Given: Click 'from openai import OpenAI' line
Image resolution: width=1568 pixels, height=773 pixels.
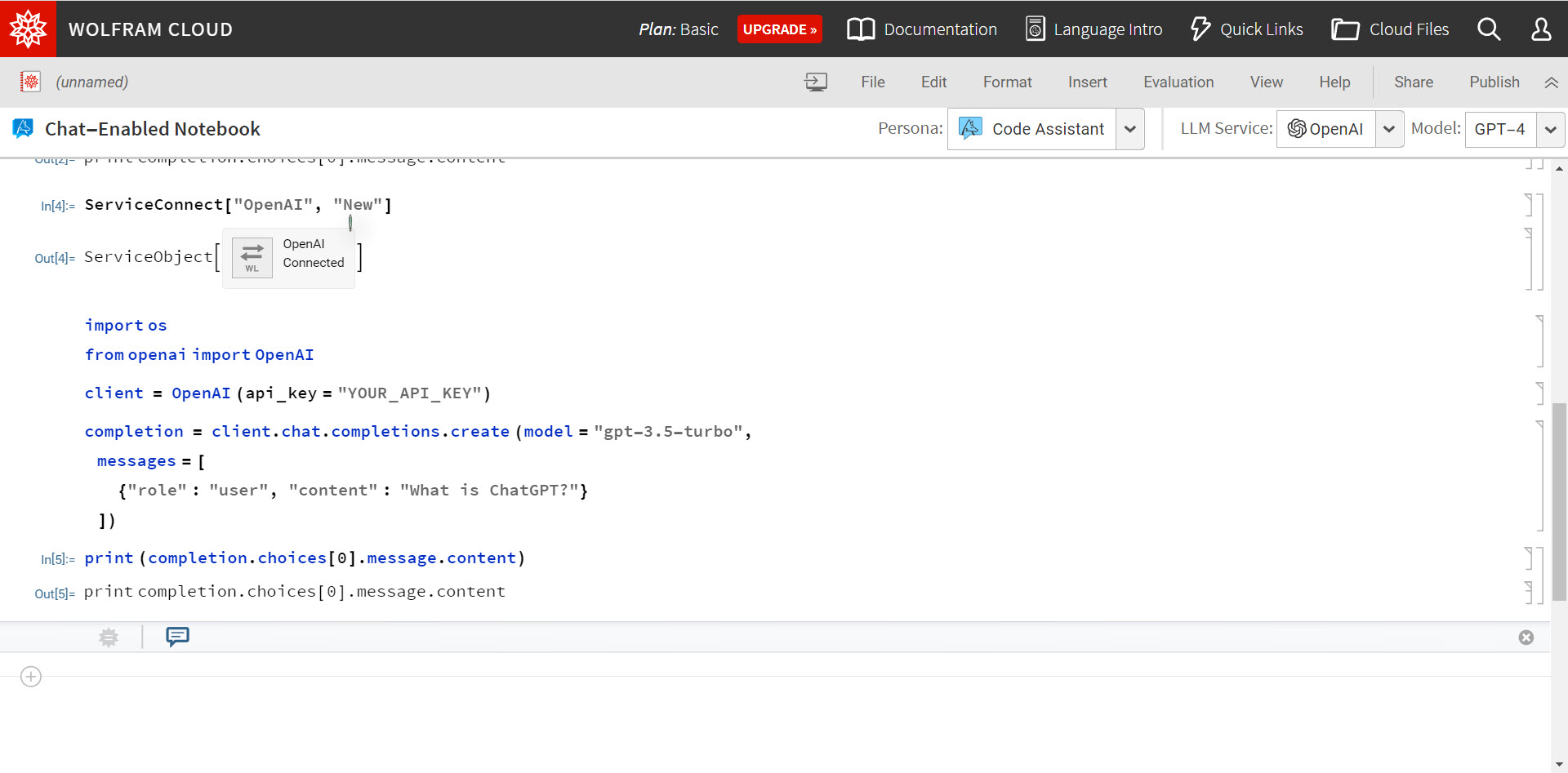Looking at the screenshot, I should [x=199, y=355].
